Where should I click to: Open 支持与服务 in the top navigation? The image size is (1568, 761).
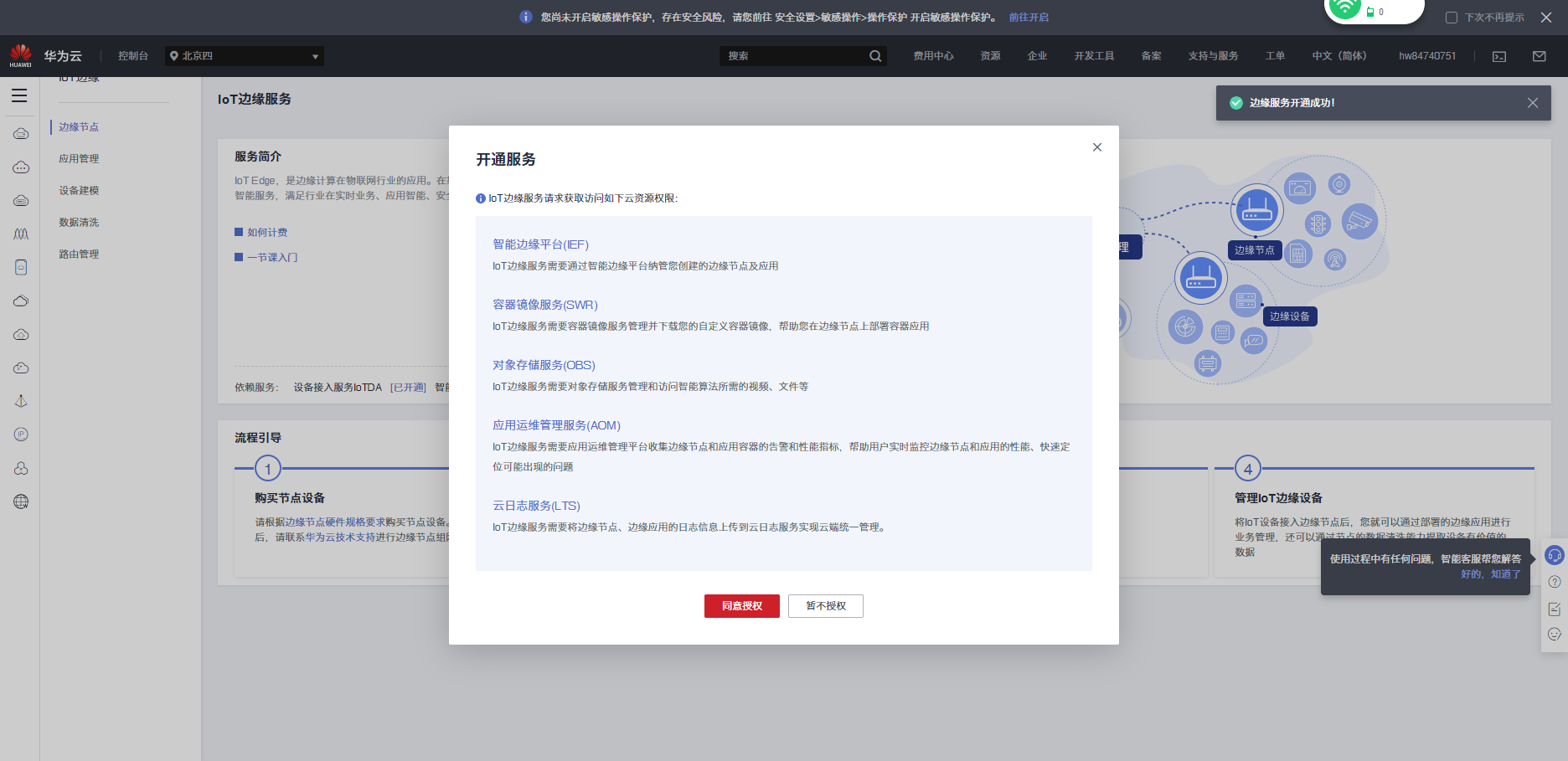1213,56
